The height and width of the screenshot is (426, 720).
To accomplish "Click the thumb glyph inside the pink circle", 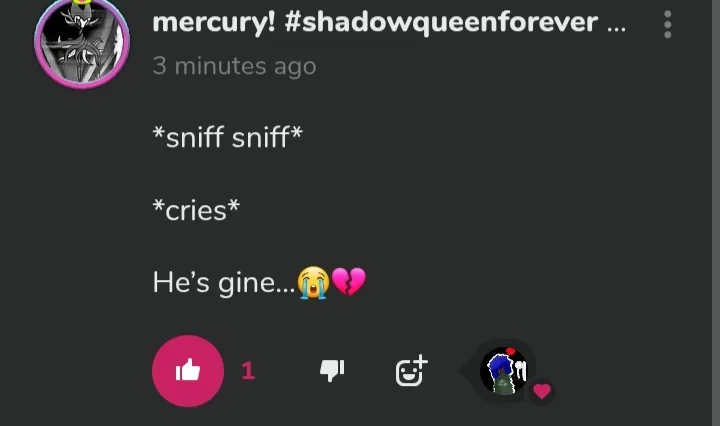I will point(188,370).
